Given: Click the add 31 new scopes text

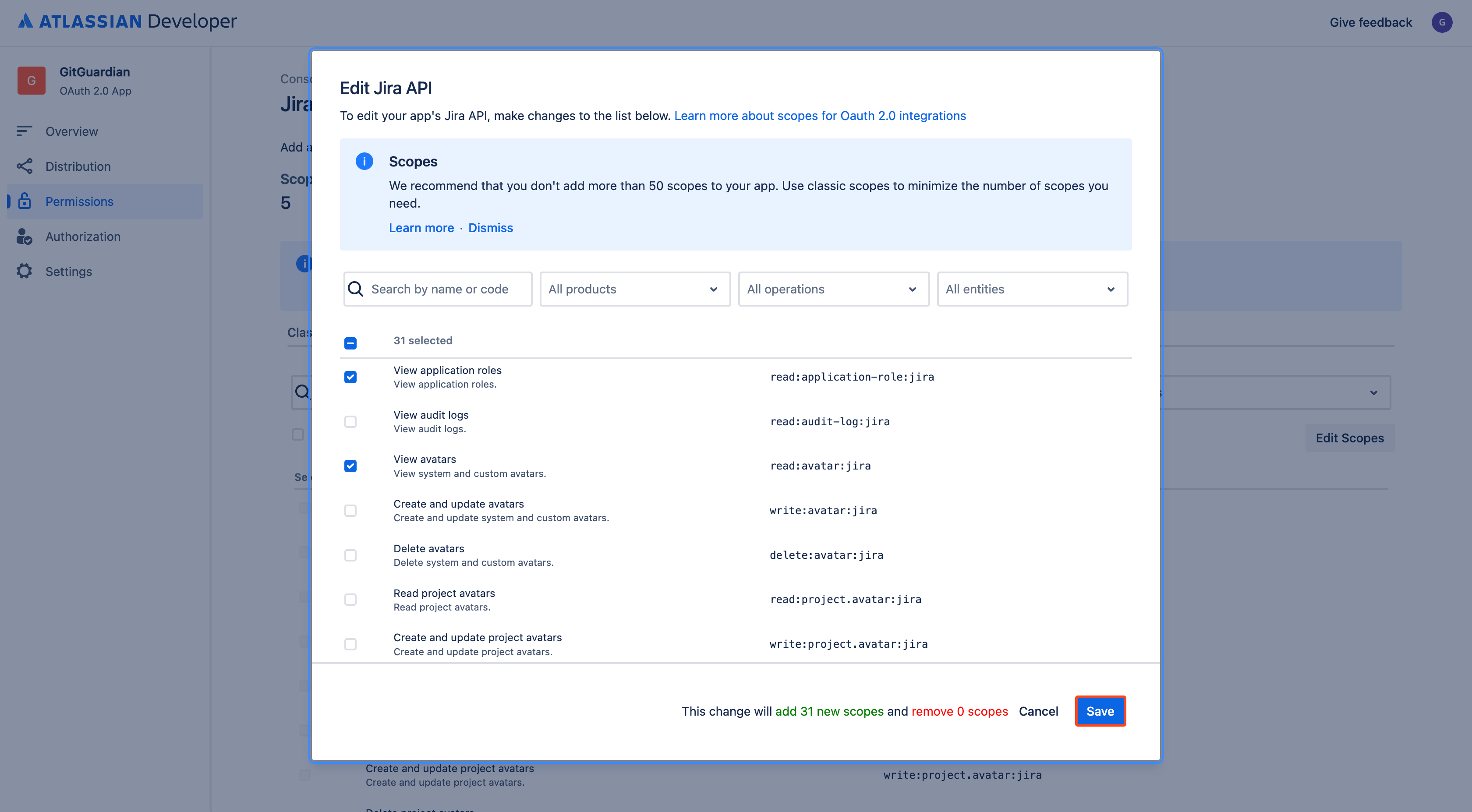Looking at the screenshot, I should click(x=829, y=711).
